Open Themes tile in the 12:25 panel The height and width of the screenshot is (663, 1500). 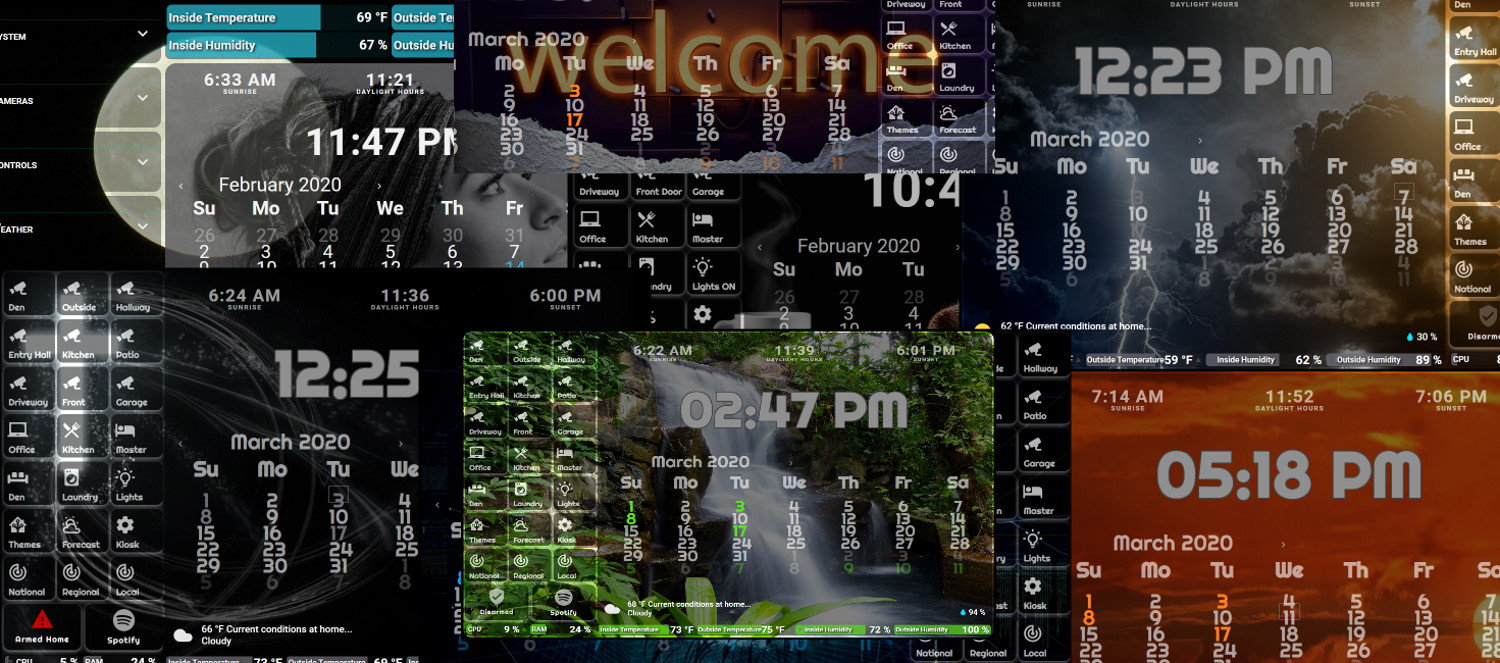pos(28,531)
